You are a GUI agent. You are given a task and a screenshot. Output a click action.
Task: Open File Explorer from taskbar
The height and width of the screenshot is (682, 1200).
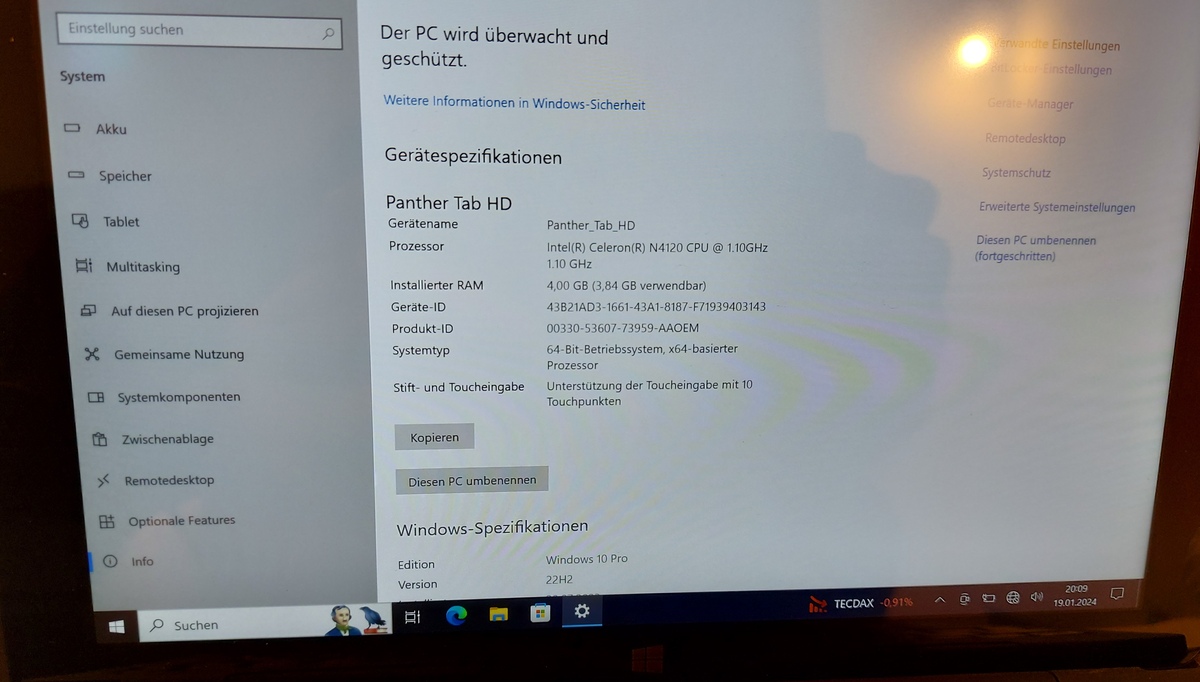pos(498,613)
